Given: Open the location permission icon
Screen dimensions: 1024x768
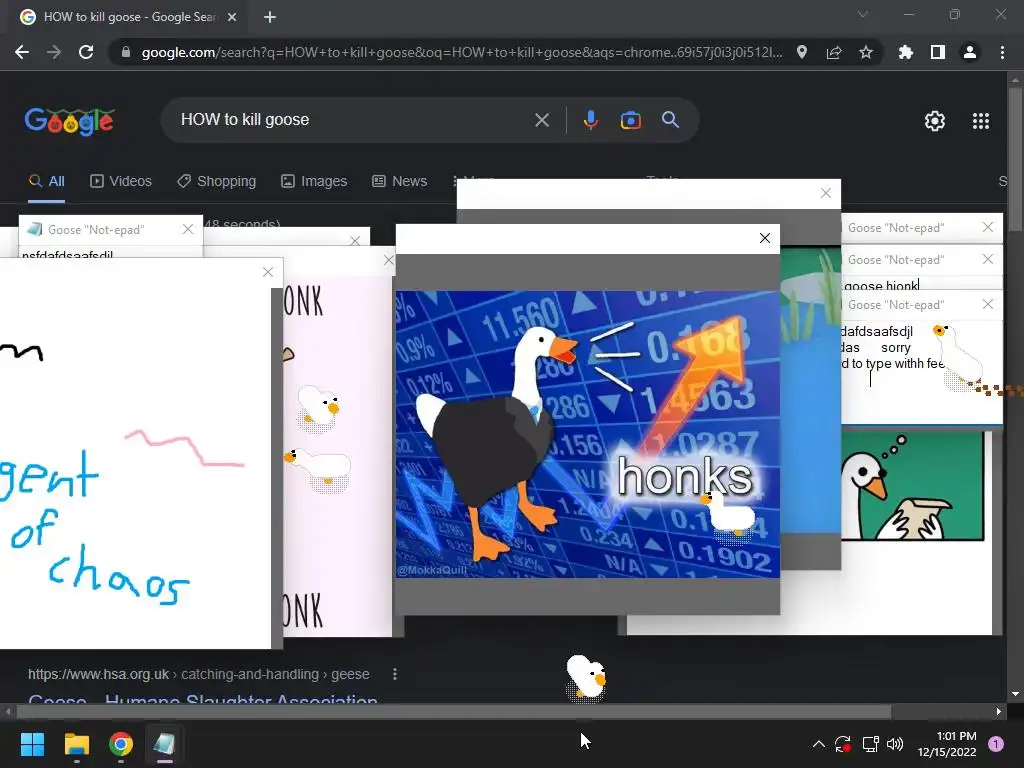Looking at the screenshot, I should [x=802, y=52].
